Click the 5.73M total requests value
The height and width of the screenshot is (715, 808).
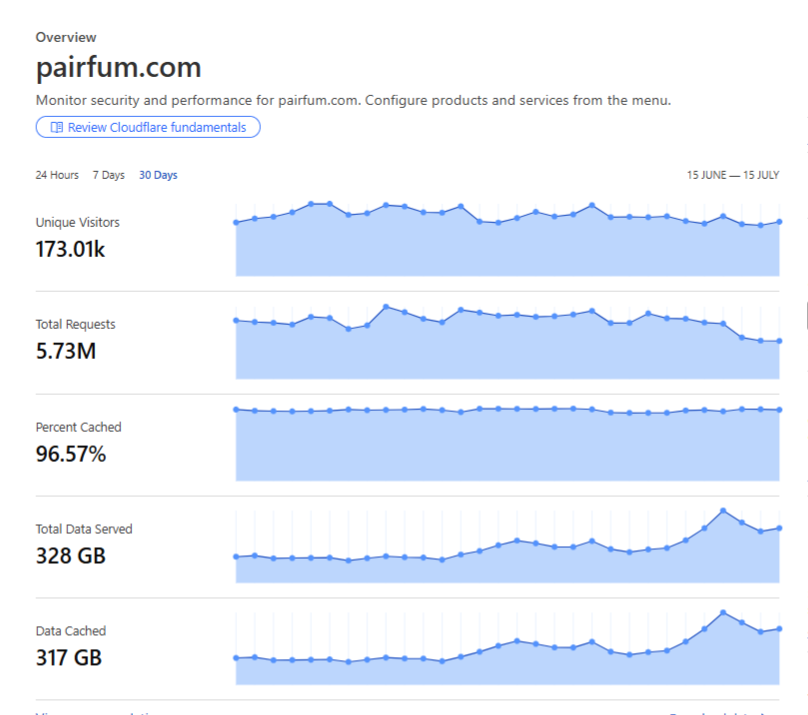66,351
